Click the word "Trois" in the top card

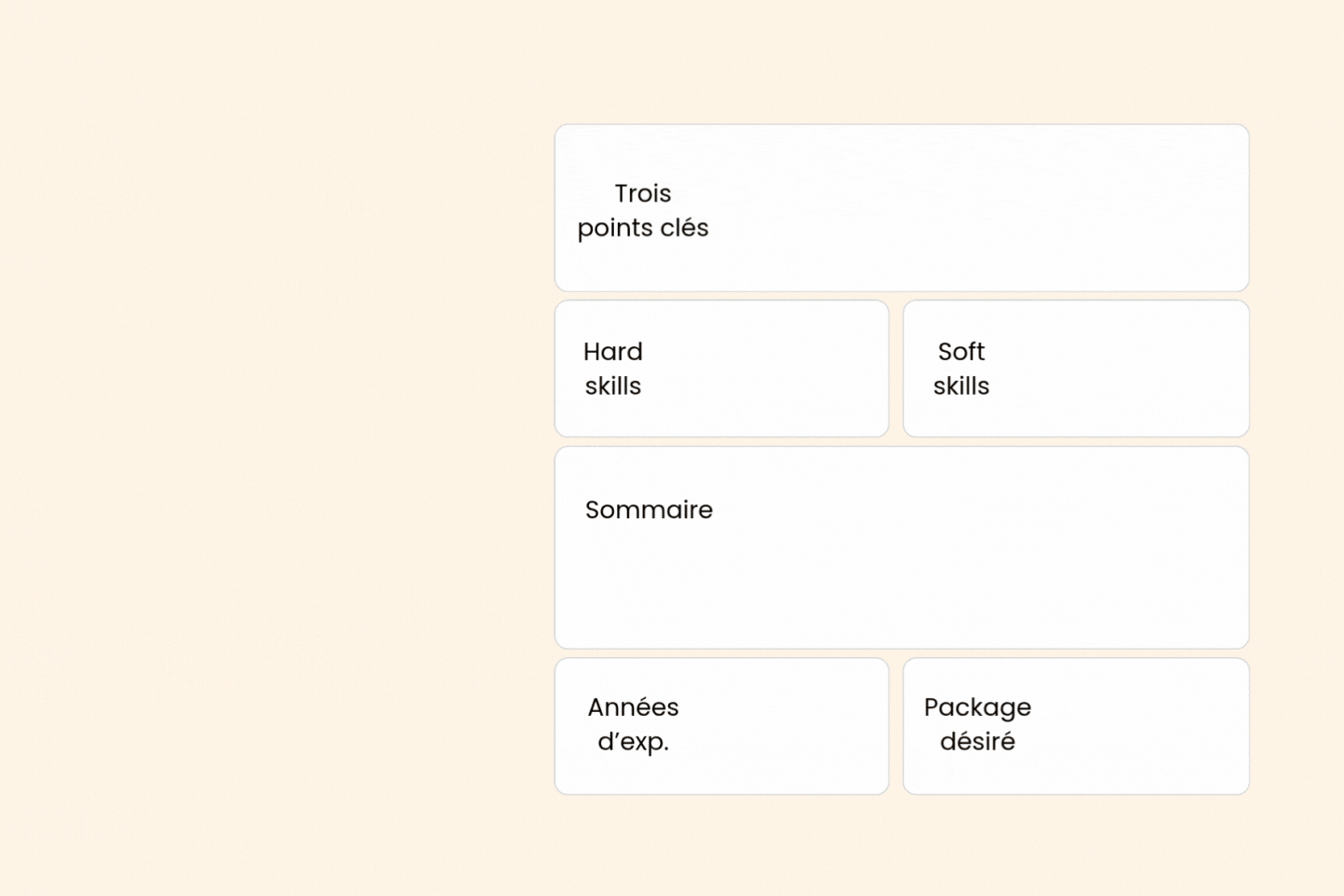tap(642, 193)
